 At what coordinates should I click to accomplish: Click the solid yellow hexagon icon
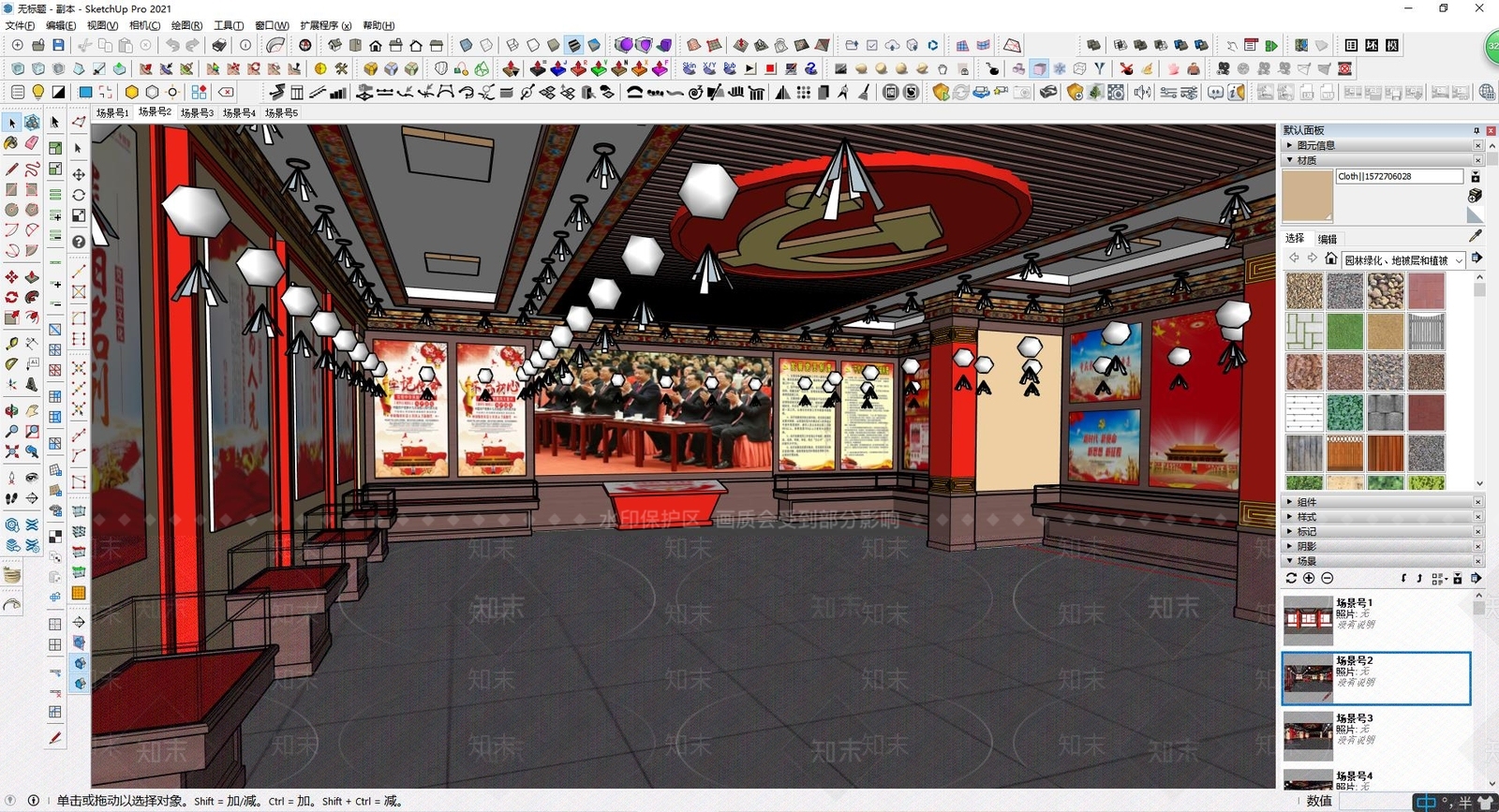(131, 92)
